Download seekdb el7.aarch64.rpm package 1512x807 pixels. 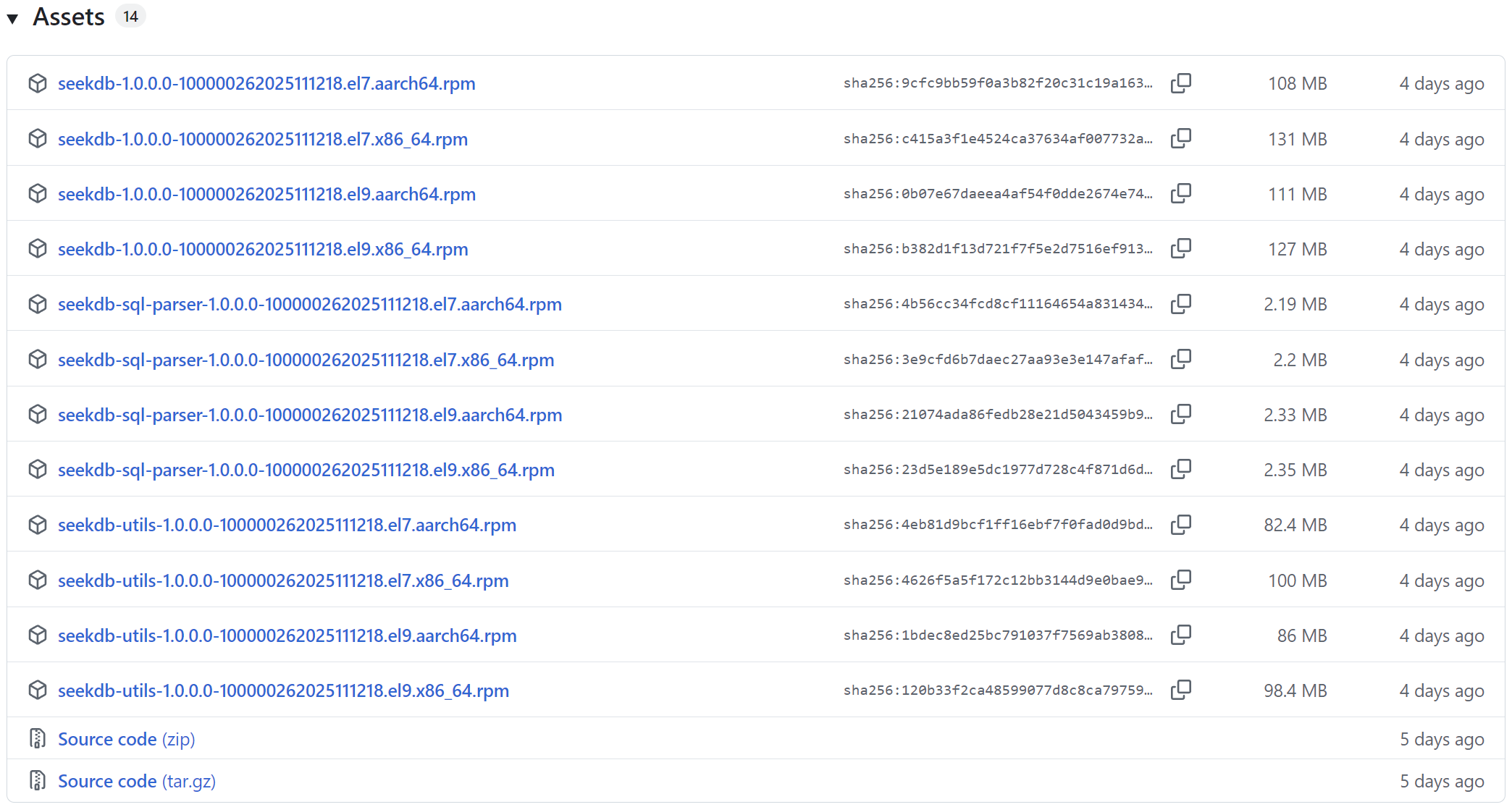click(266, 84)
